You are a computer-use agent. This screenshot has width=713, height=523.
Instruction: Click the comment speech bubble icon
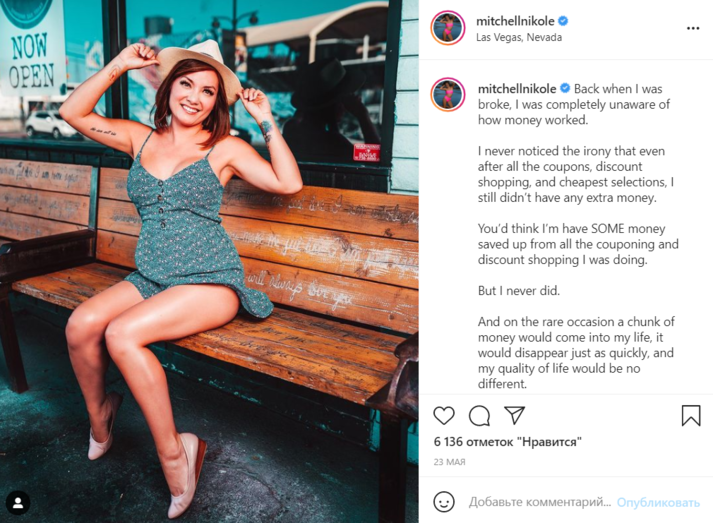[x=479, y=415]
